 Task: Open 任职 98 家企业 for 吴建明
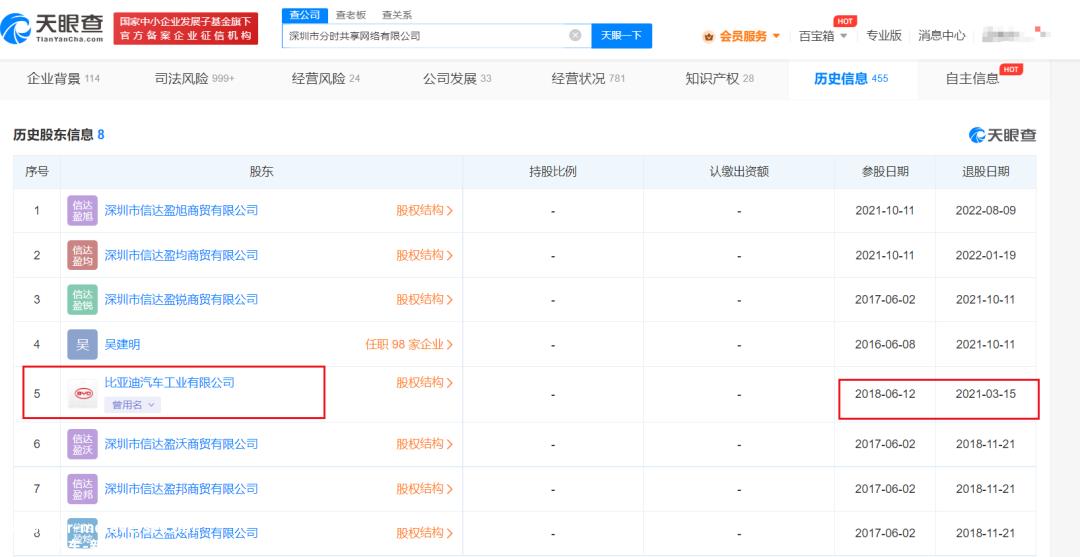pyautogui.click(x=409, y=344)
